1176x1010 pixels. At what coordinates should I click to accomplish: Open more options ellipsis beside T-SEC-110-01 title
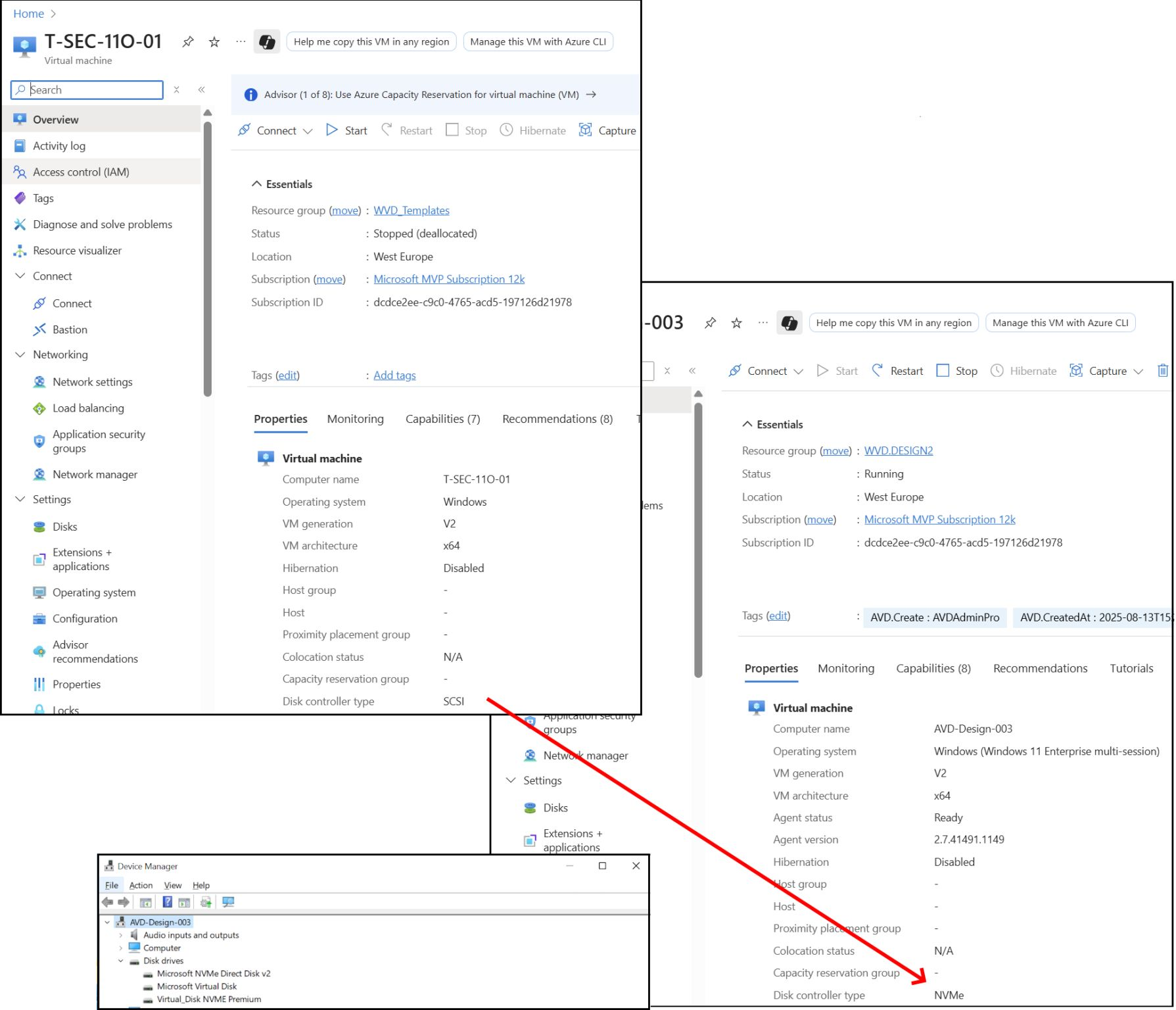[x=241, y=42]
